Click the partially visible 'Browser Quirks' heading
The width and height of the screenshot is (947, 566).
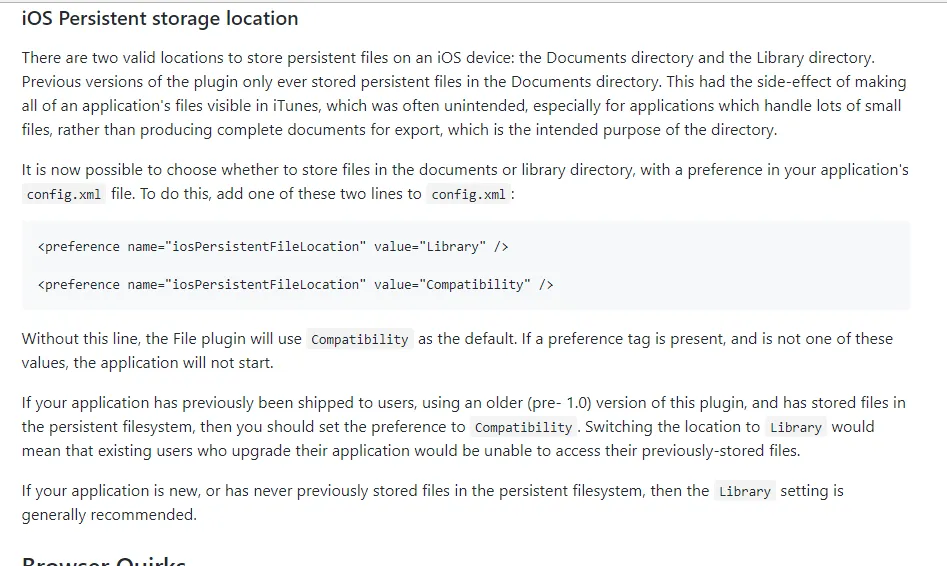point(103,560)
